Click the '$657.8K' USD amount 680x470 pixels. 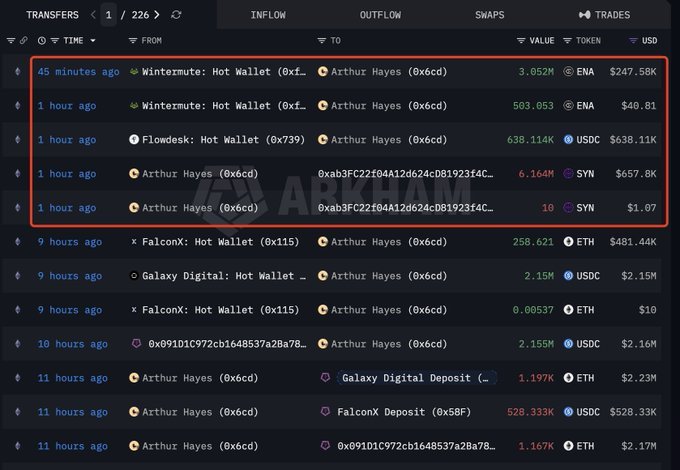[x=636, y=174]
